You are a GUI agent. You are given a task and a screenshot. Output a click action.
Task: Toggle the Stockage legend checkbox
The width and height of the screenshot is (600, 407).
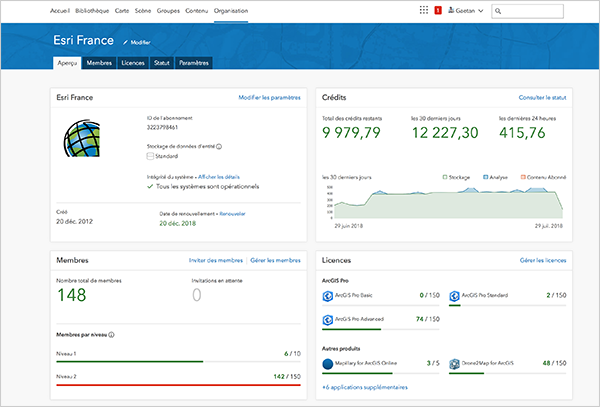point(445,177)
